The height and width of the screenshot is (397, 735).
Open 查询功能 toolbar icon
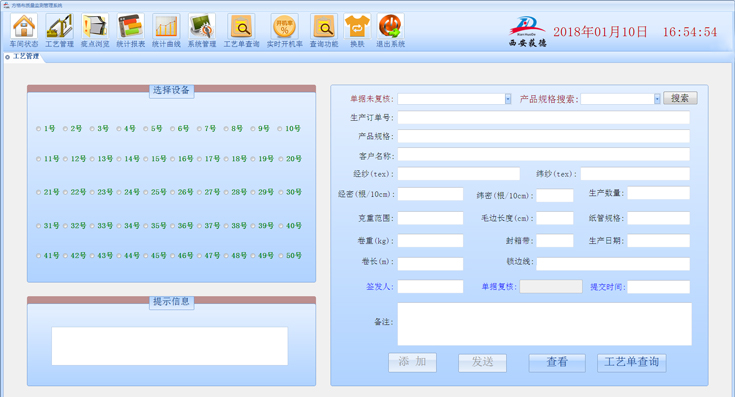324,26
